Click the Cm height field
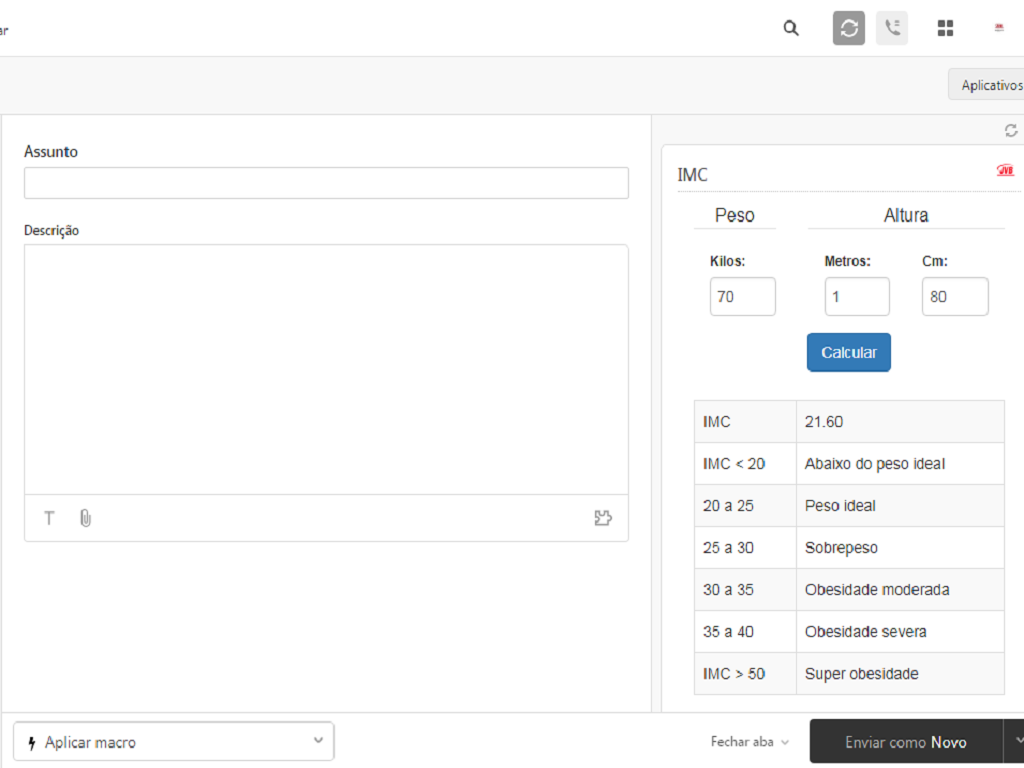The image size is (1024, 768). click(x=954, y=297)
